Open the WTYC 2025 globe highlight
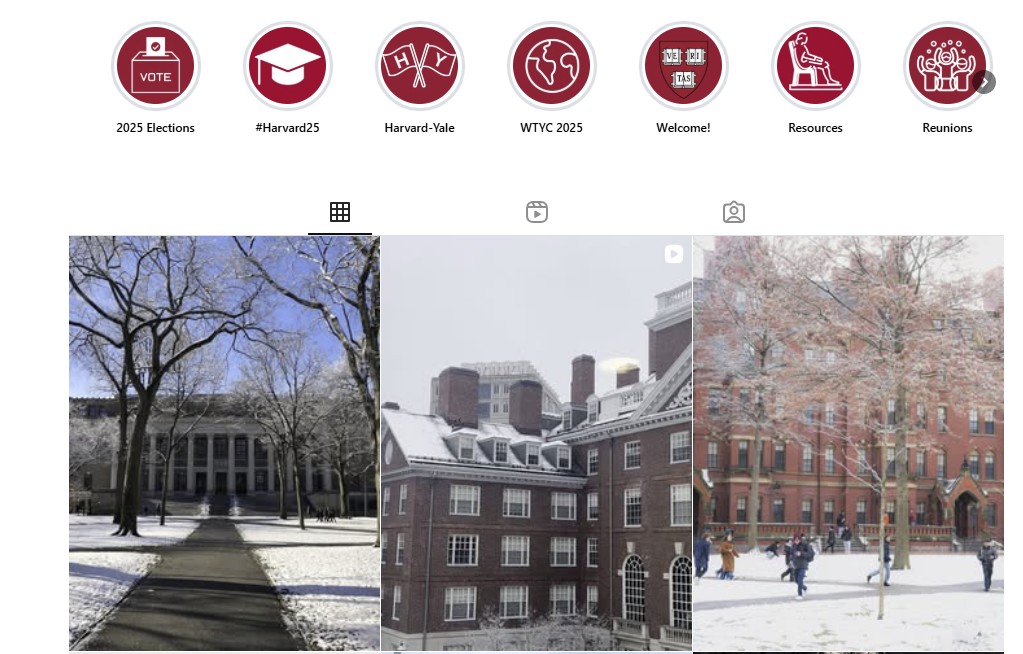The height and width of the screenshot is (654, 1023). point(551,67)
